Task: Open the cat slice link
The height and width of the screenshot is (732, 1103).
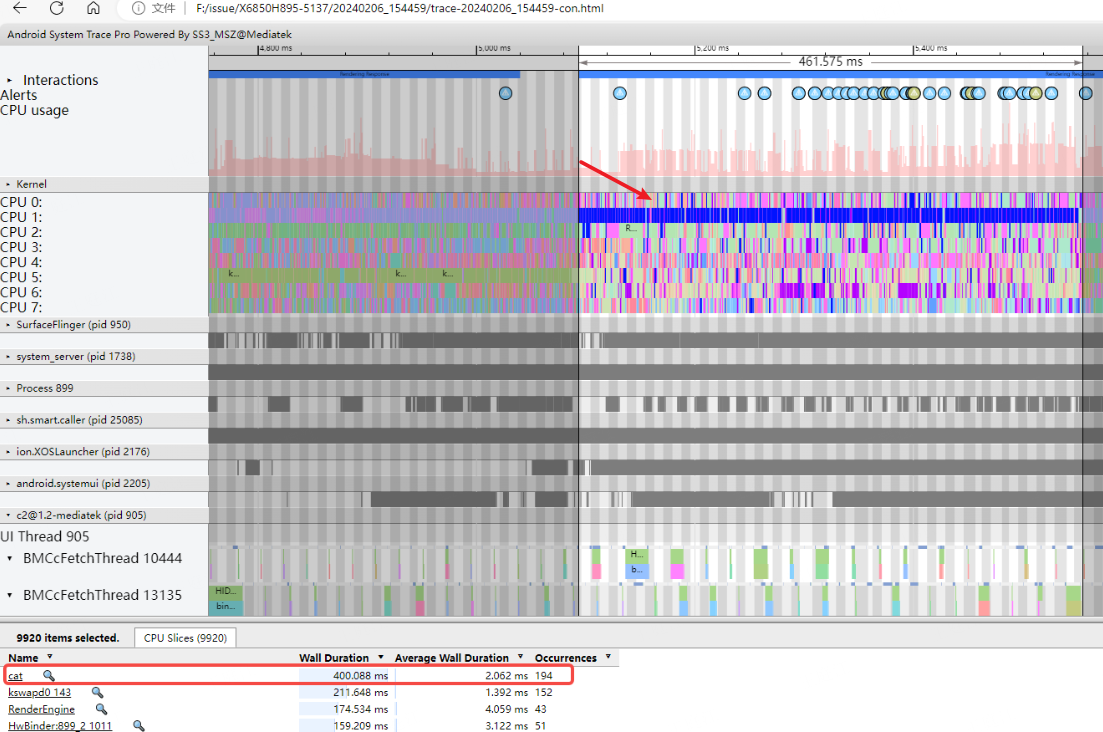Action: coord(15,676)
